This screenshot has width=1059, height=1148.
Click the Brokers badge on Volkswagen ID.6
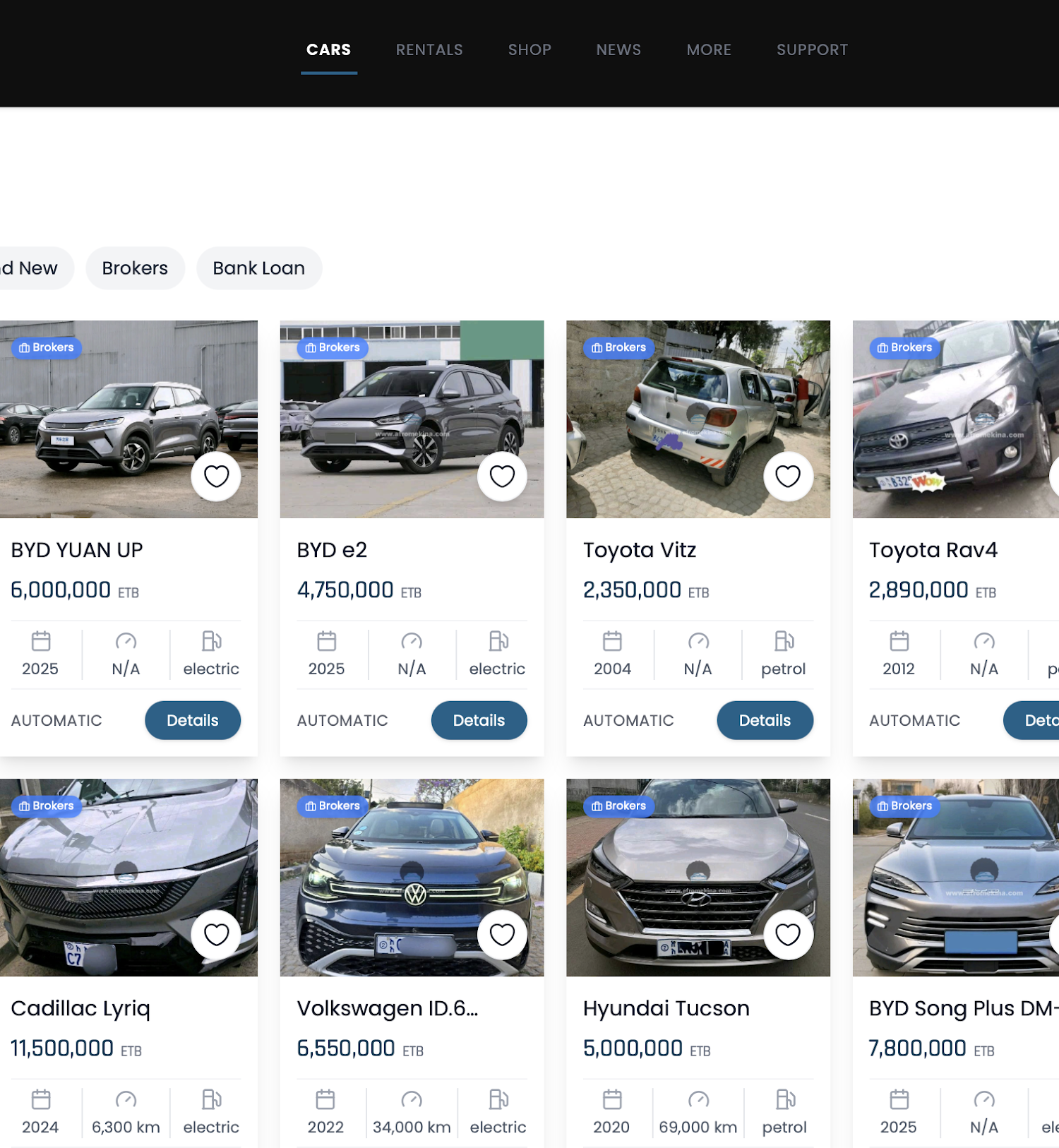pos(333,806)
